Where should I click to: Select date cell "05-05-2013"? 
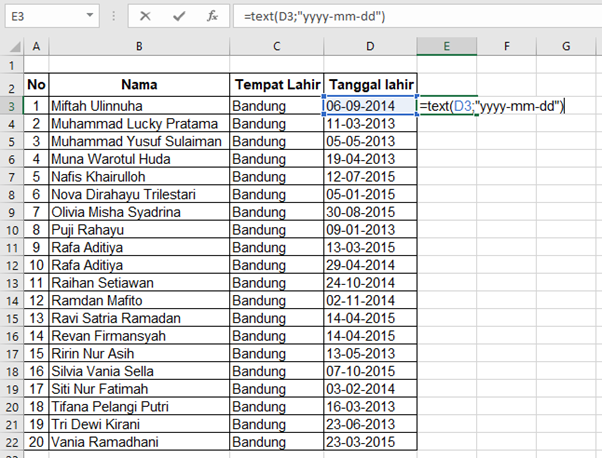[370, 141]
